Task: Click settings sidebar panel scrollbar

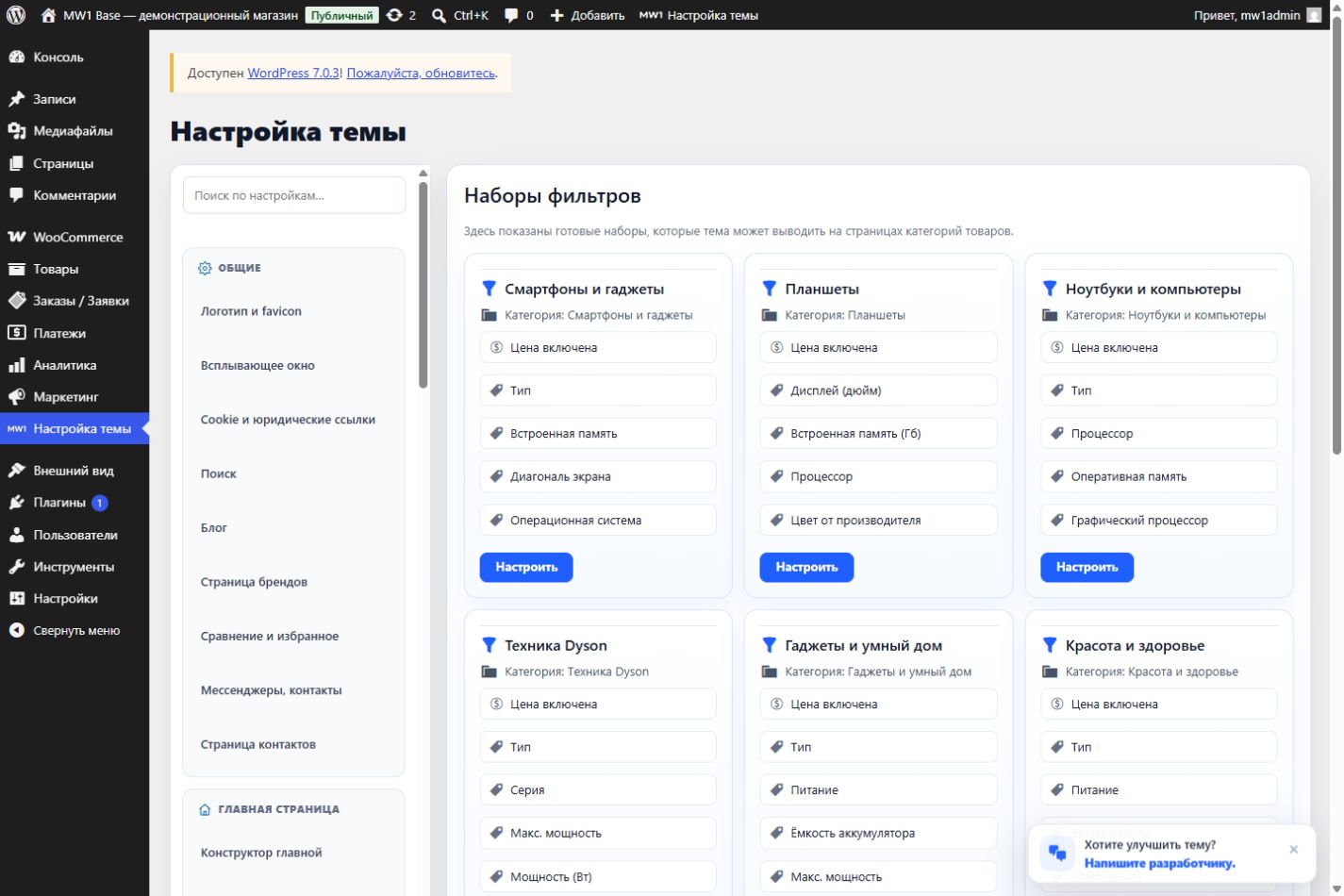Action: click(423, 283)
